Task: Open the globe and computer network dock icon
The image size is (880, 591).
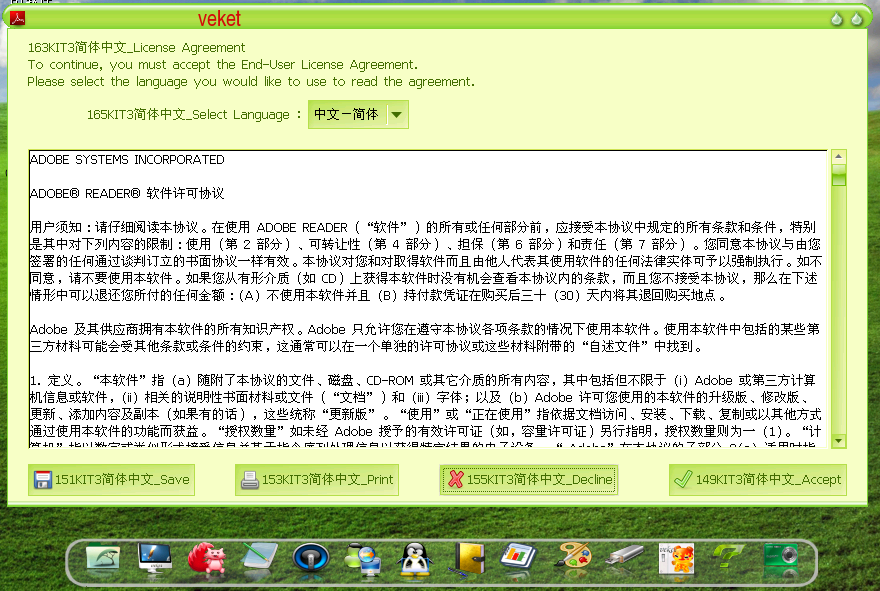Action: point(363,559)
